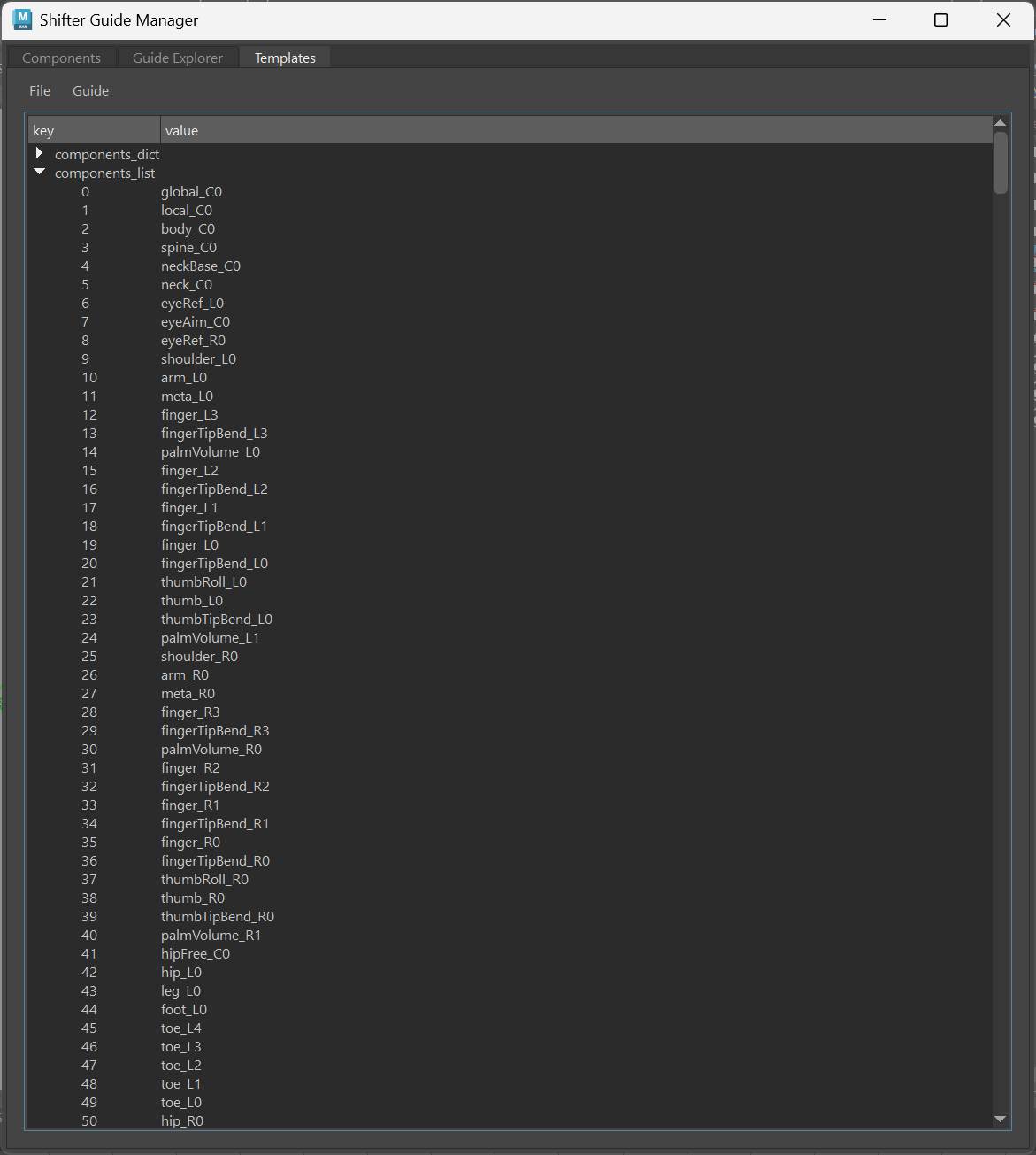
Task: Click the finger_R3 value
Action: (190, 712)
